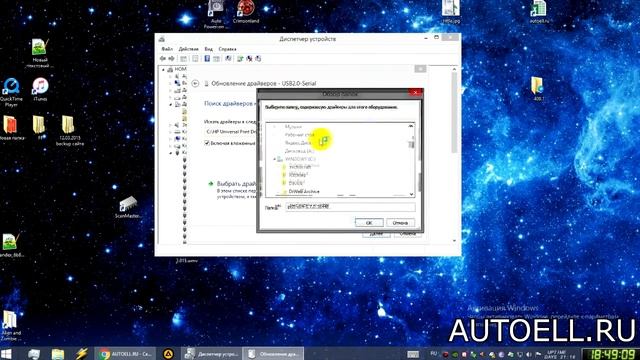Open the driver search location combo box

(x=231, y=131)
